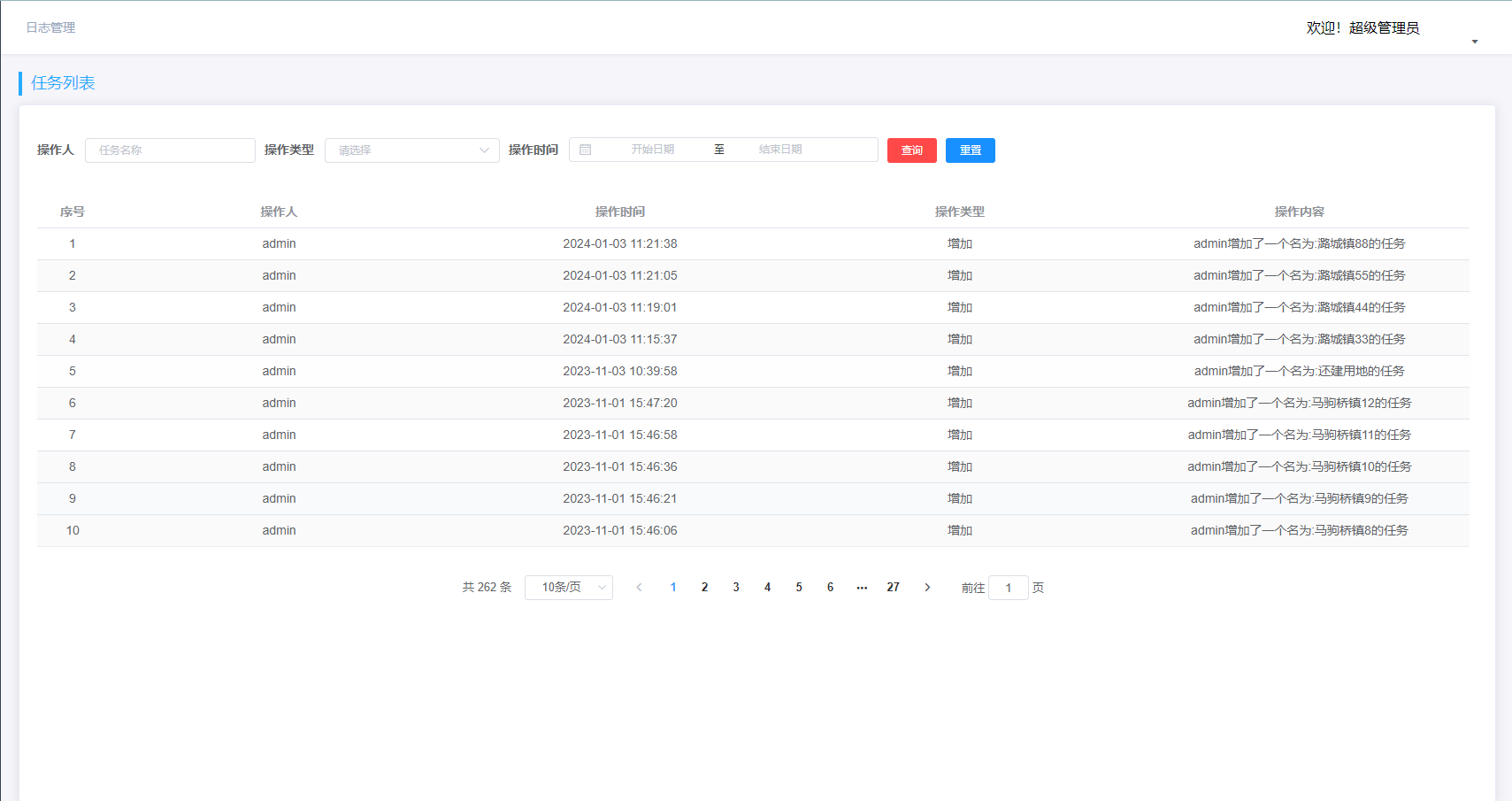Select the timestamp 2023-11-01 15:46:36
Screen dimensions: 1512x801
tap(620, 466)
